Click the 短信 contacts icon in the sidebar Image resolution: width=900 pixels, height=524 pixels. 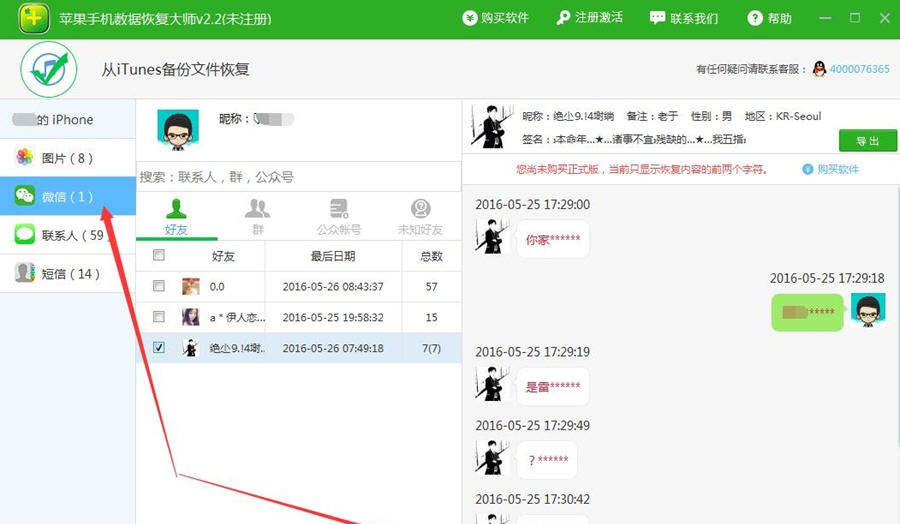pos(25,273)
